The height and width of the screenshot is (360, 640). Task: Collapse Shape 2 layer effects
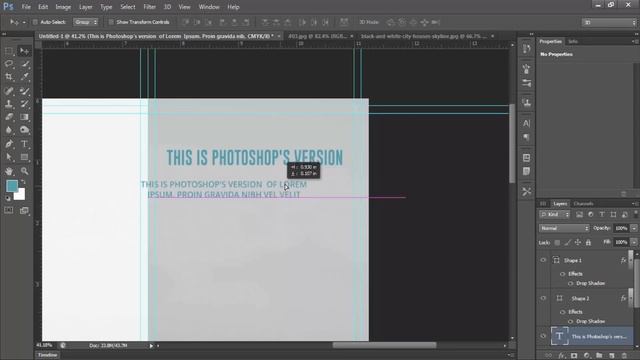pos(630,298)
